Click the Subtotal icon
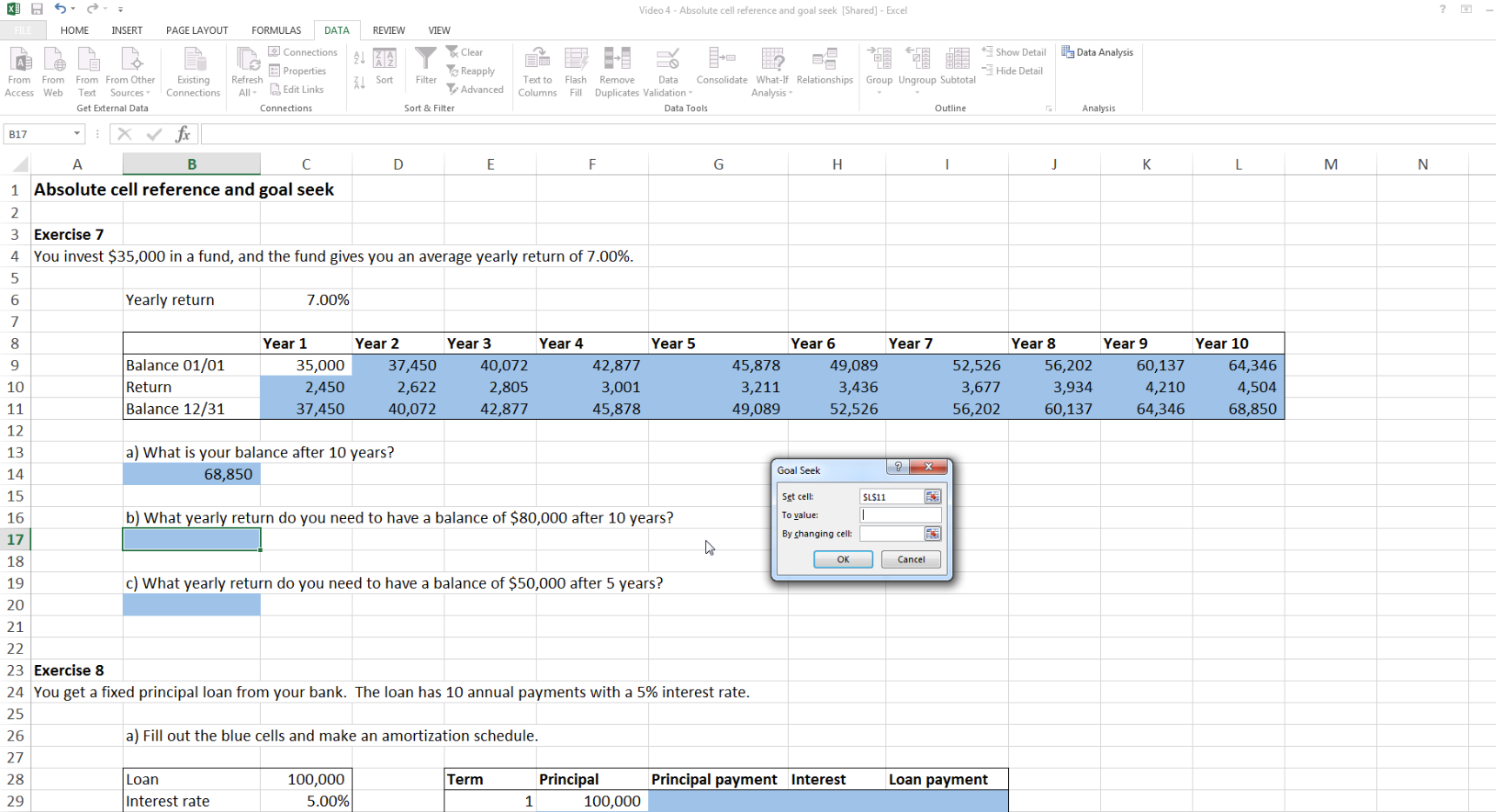This screenshot has height=812, width=1496. point(958,67)
